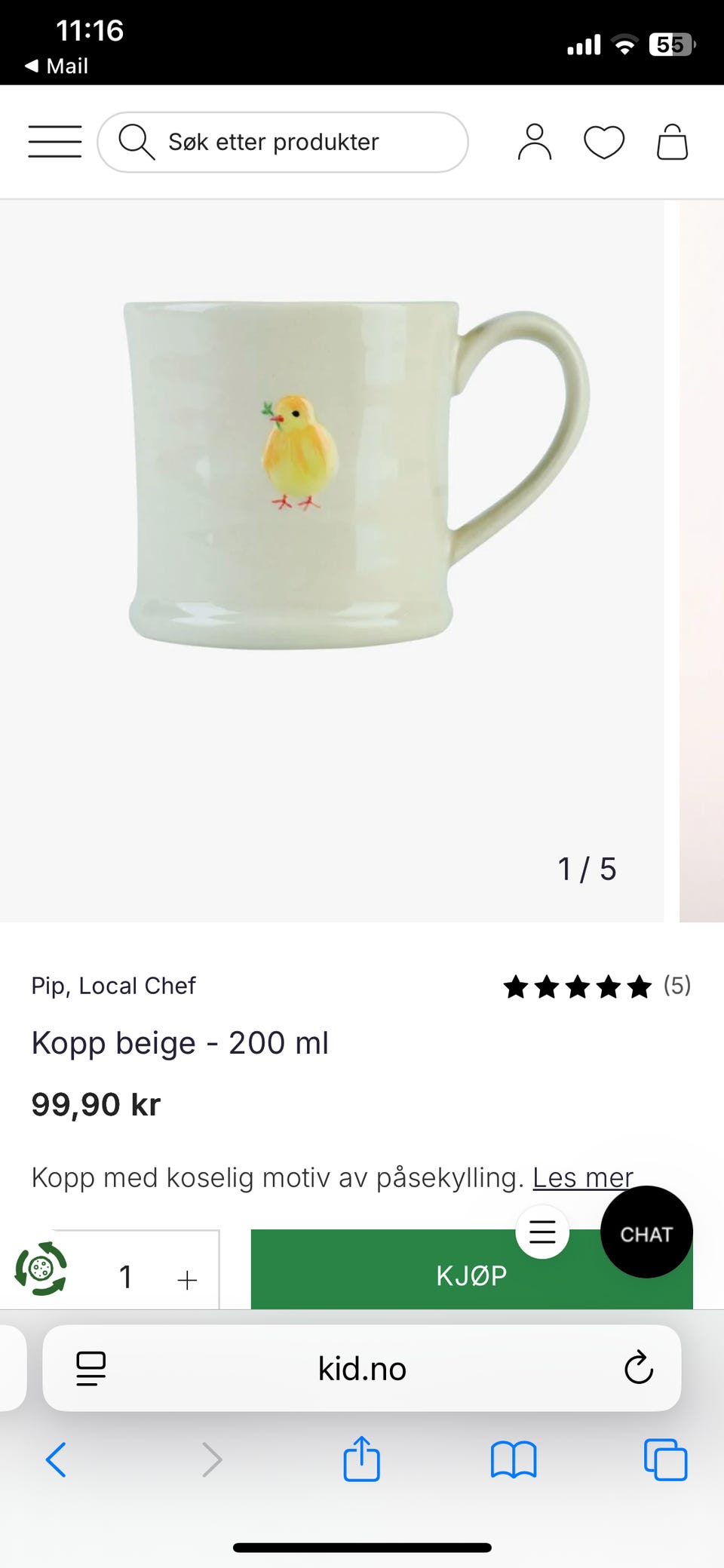This screenshot has width=724, height=1568.
Task: Increase quantity with the plus stepper
Action: (187, 1279)
